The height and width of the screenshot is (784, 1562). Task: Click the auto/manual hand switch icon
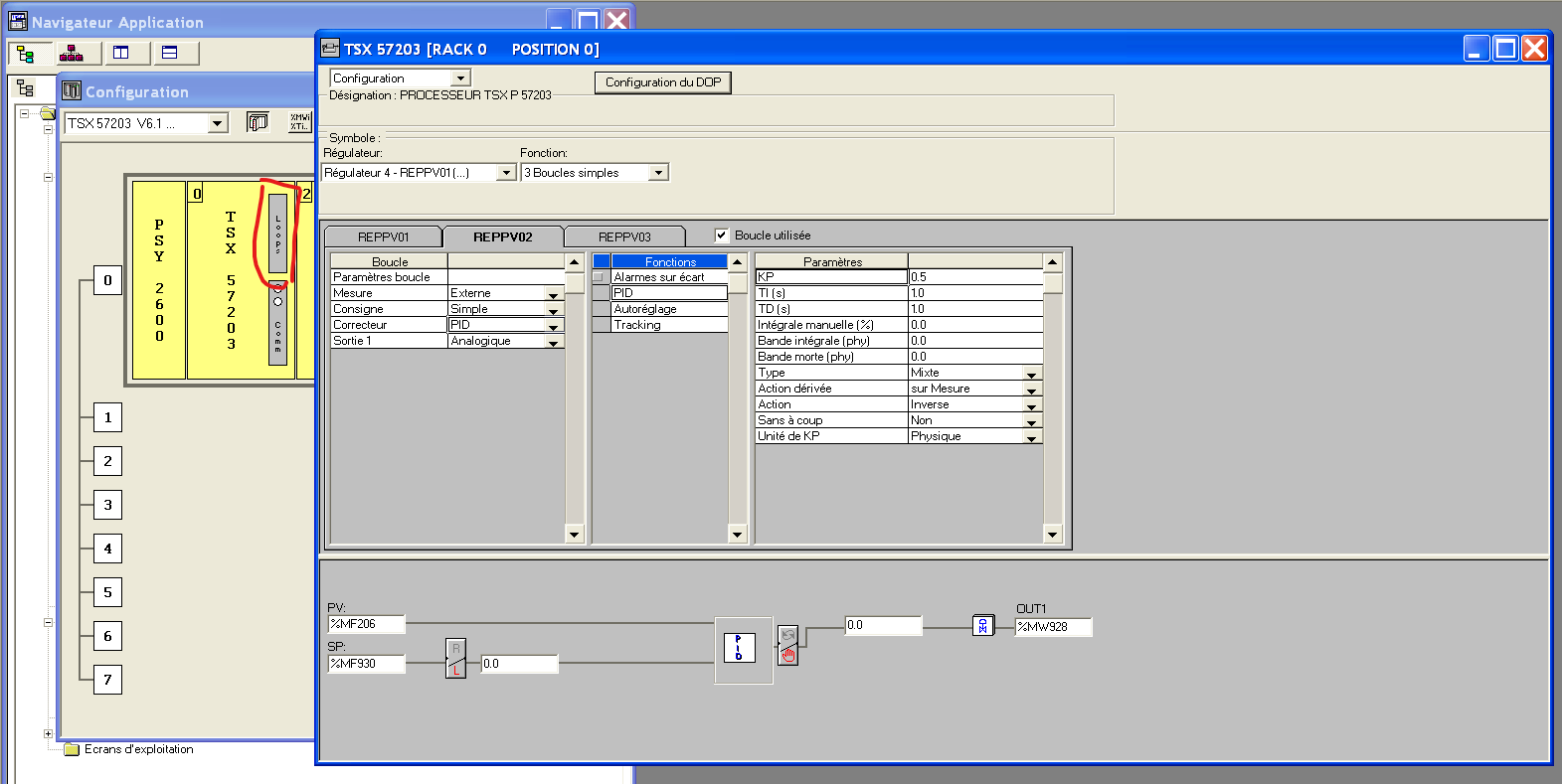point(787,646)
